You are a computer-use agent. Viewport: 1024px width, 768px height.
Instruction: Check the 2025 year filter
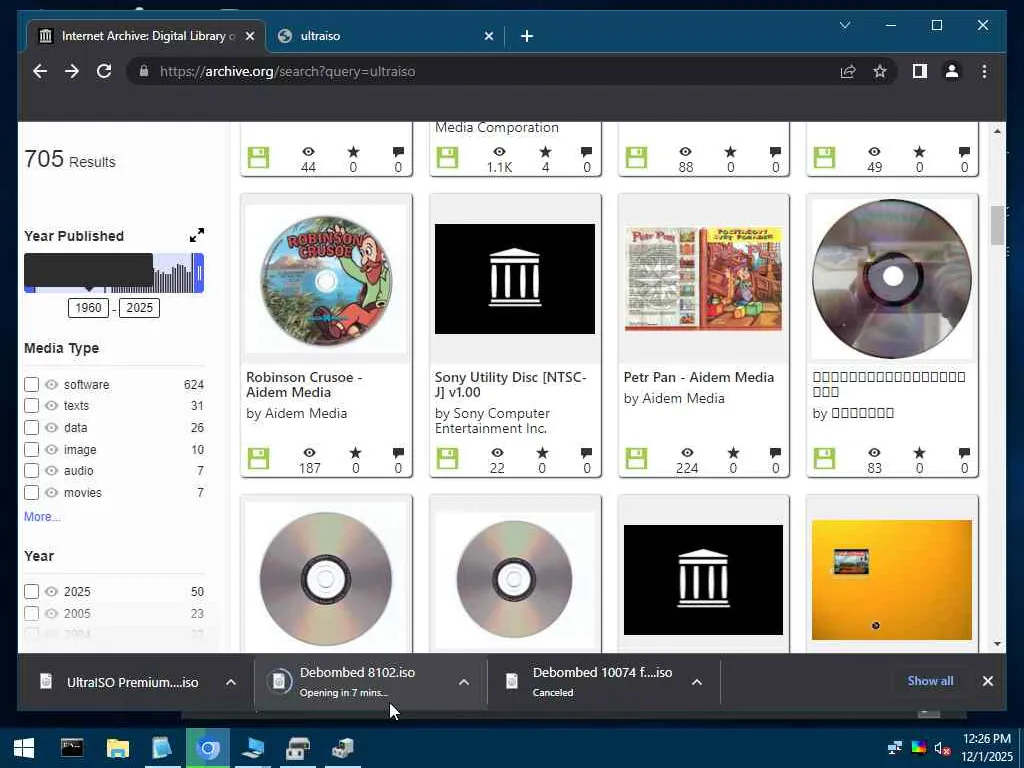(x=31, y=591)
